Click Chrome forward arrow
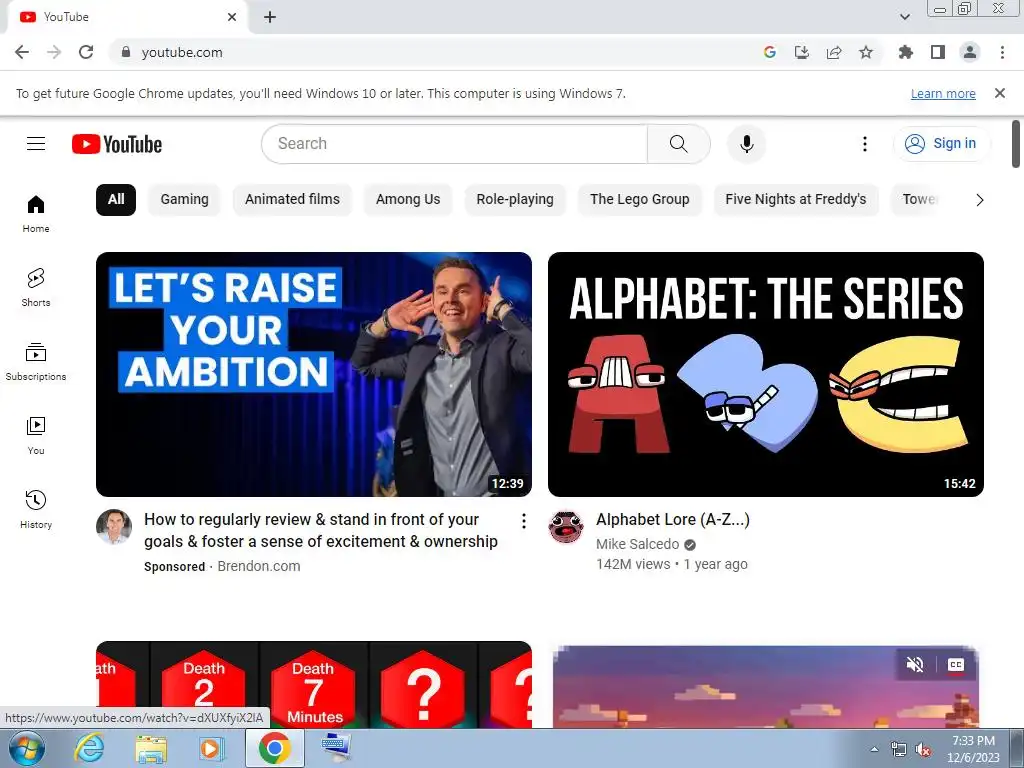The height and width of the screenshot is (768, 1024). click(54, 52)
